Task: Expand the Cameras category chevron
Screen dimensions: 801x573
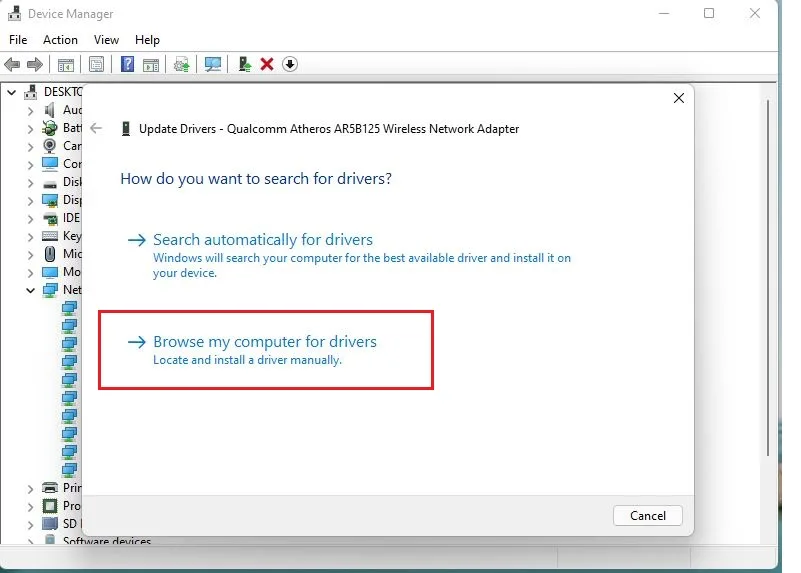Action: click(30, 147)
